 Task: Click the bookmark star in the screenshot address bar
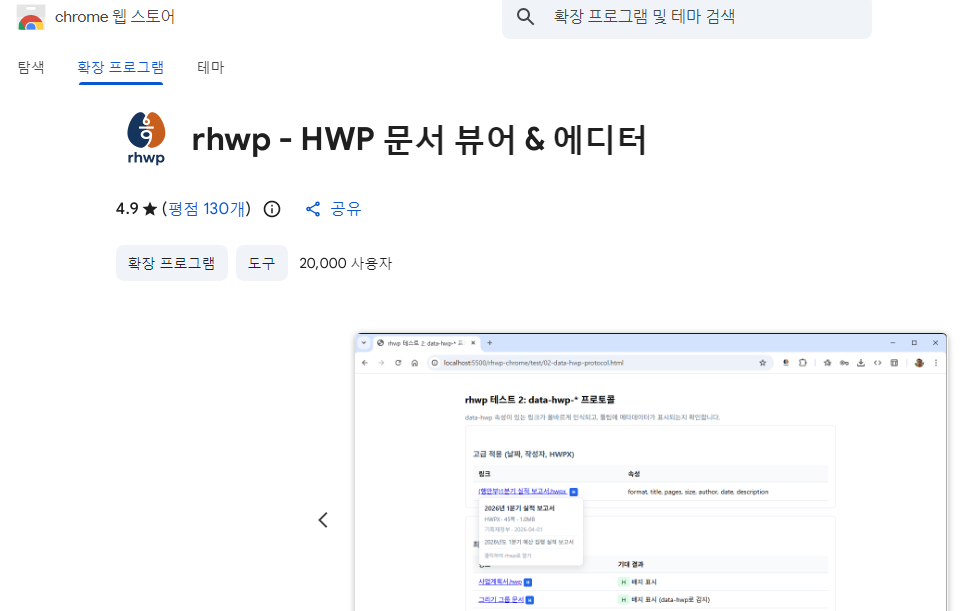pos(763,363)
